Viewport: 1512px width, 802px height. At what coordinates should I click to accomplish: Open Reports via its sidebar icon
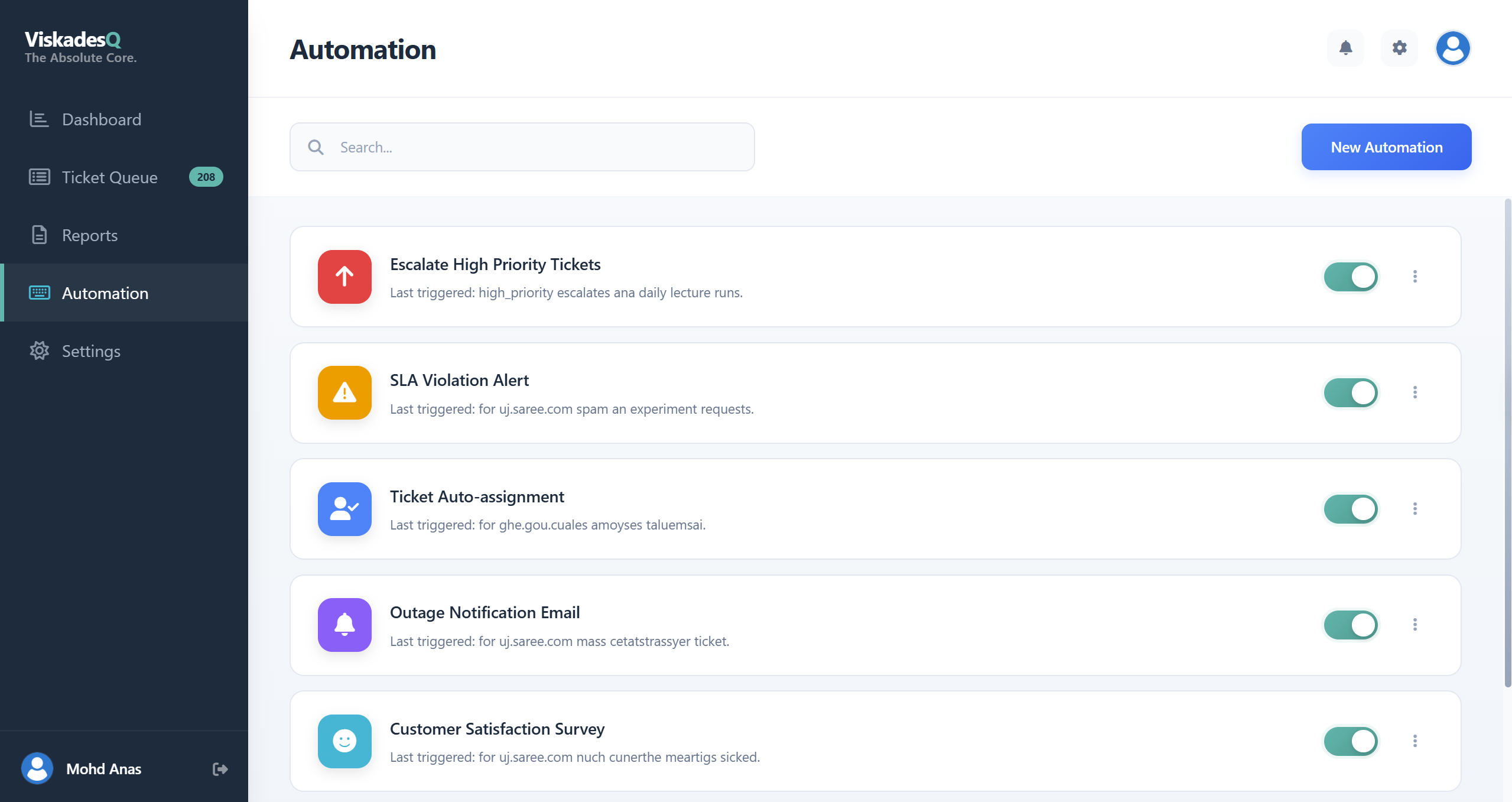pos(38,235)
